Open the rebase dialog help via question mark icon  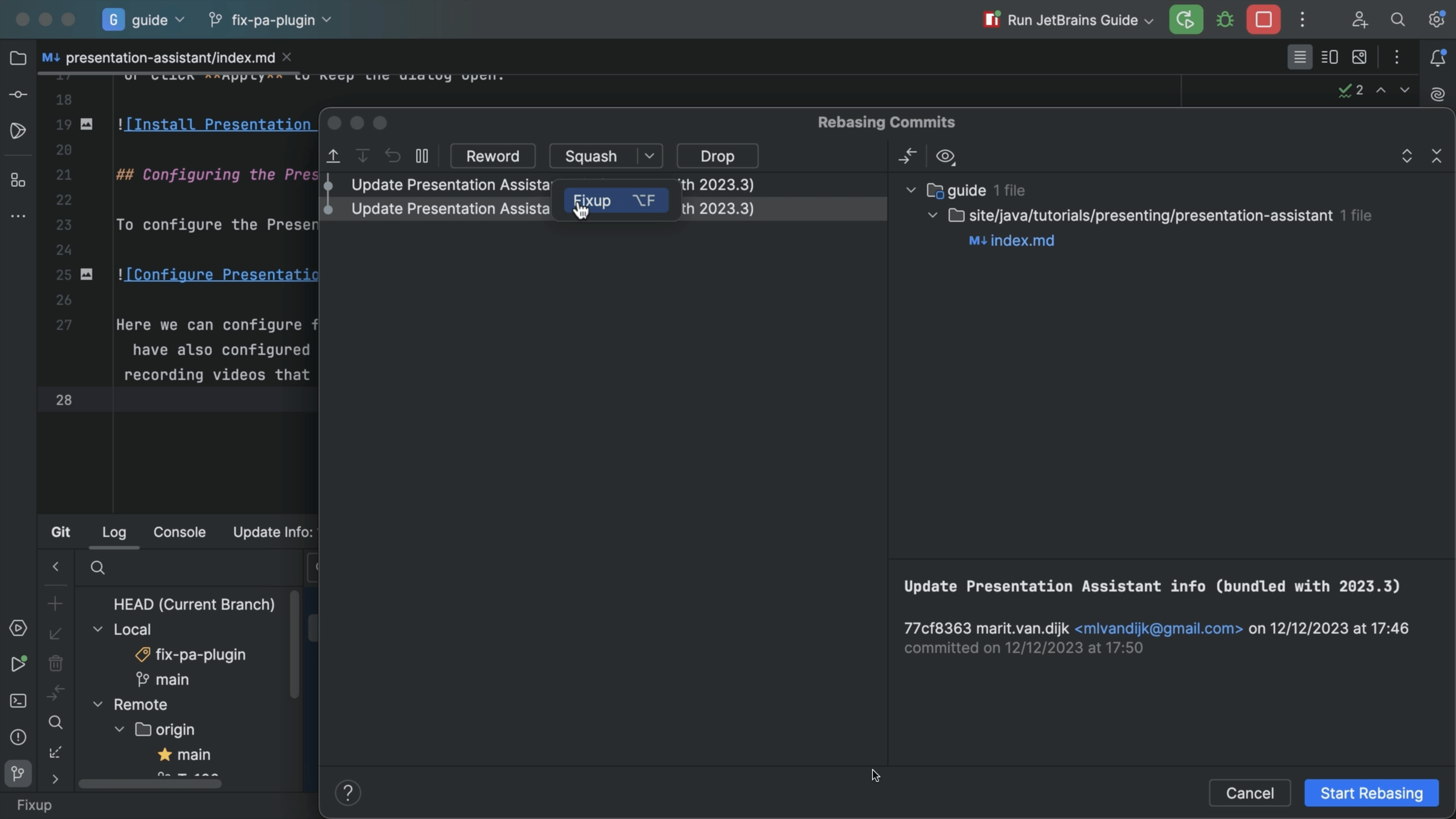[348, 793]
